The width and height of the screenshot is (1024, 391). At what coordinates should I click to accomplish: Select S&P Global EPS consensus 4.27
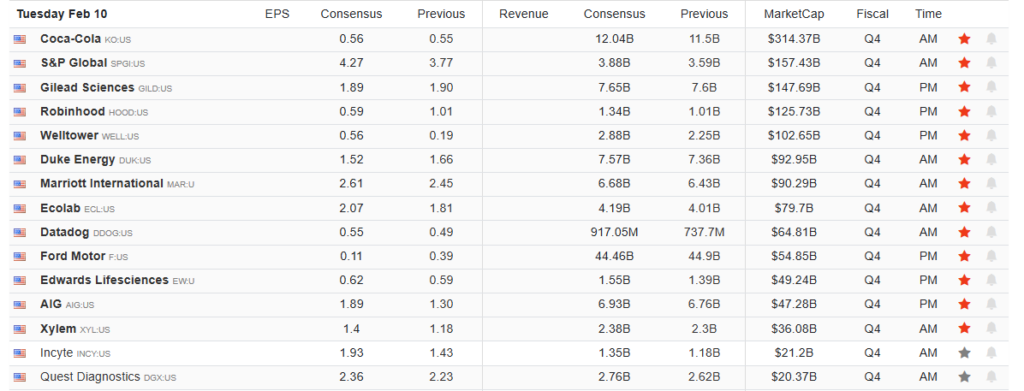(351, 63)
